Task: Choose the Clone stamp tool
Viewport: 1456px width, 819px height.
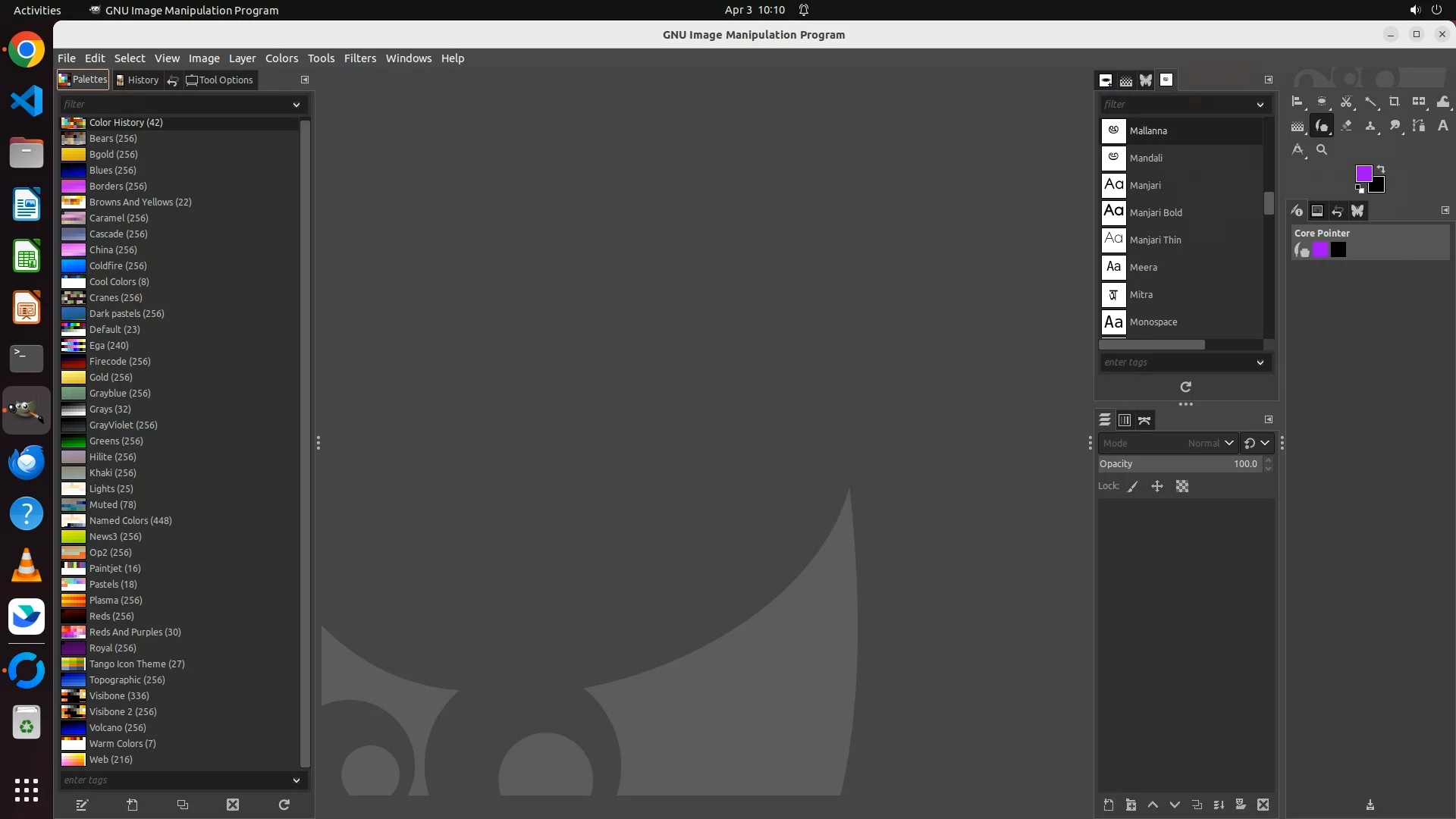Action: pos(1370,126)
